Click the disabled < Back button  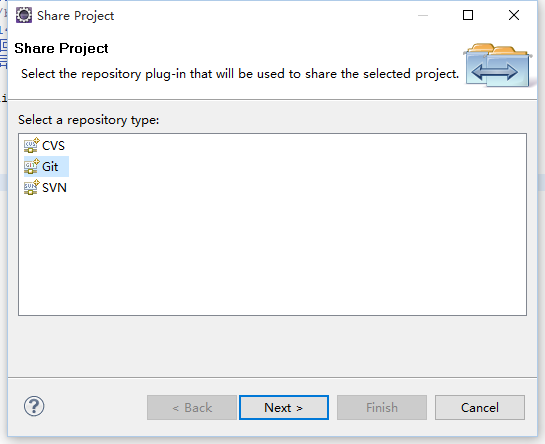point(192,407)
